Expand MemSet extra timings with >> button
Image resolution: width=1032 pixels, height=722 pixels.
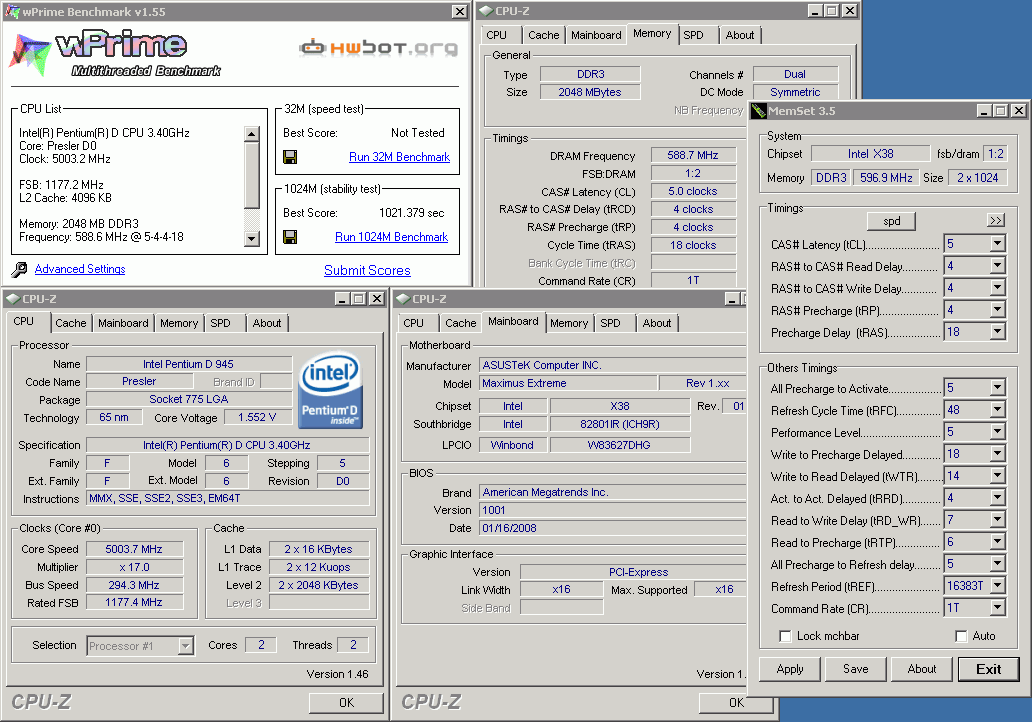click(x=996, y=220)
